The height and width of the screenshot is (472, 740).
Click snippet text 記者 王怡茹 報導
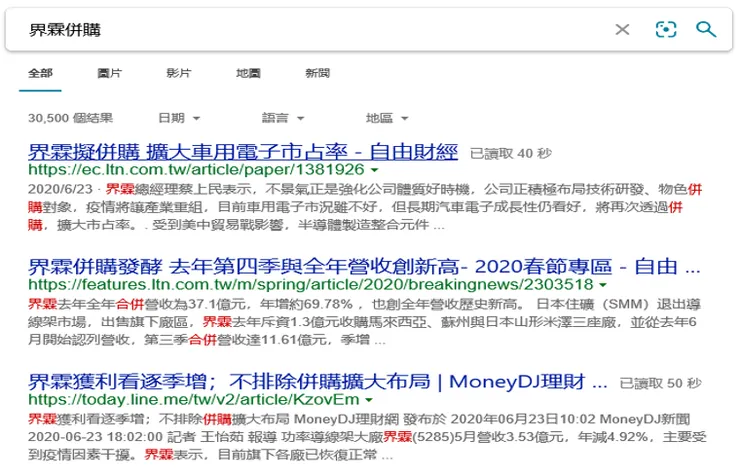222,437
